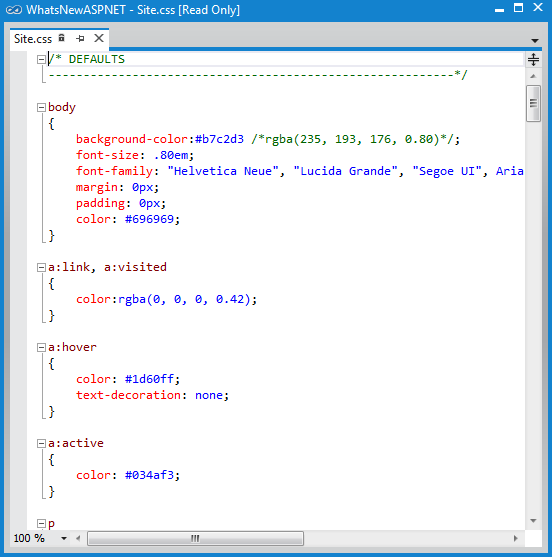Click the #1d60ff color value

(x=149, y=379)
